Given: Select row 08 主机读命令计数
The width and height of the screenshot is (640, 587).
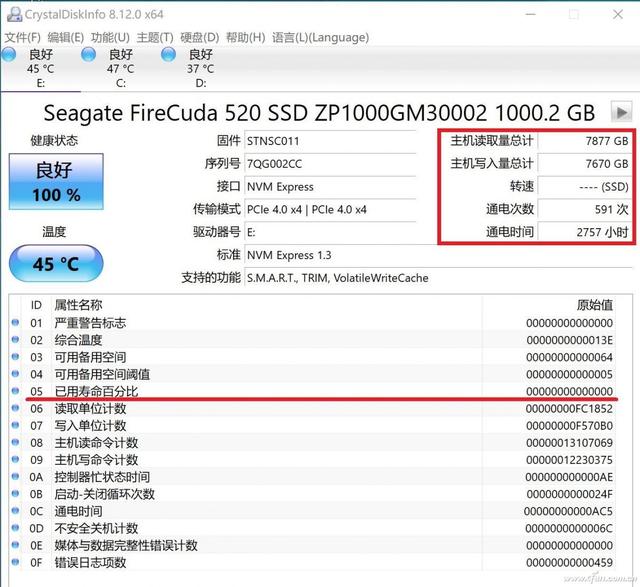Looking at the screenshot, I should coord(313,443).
